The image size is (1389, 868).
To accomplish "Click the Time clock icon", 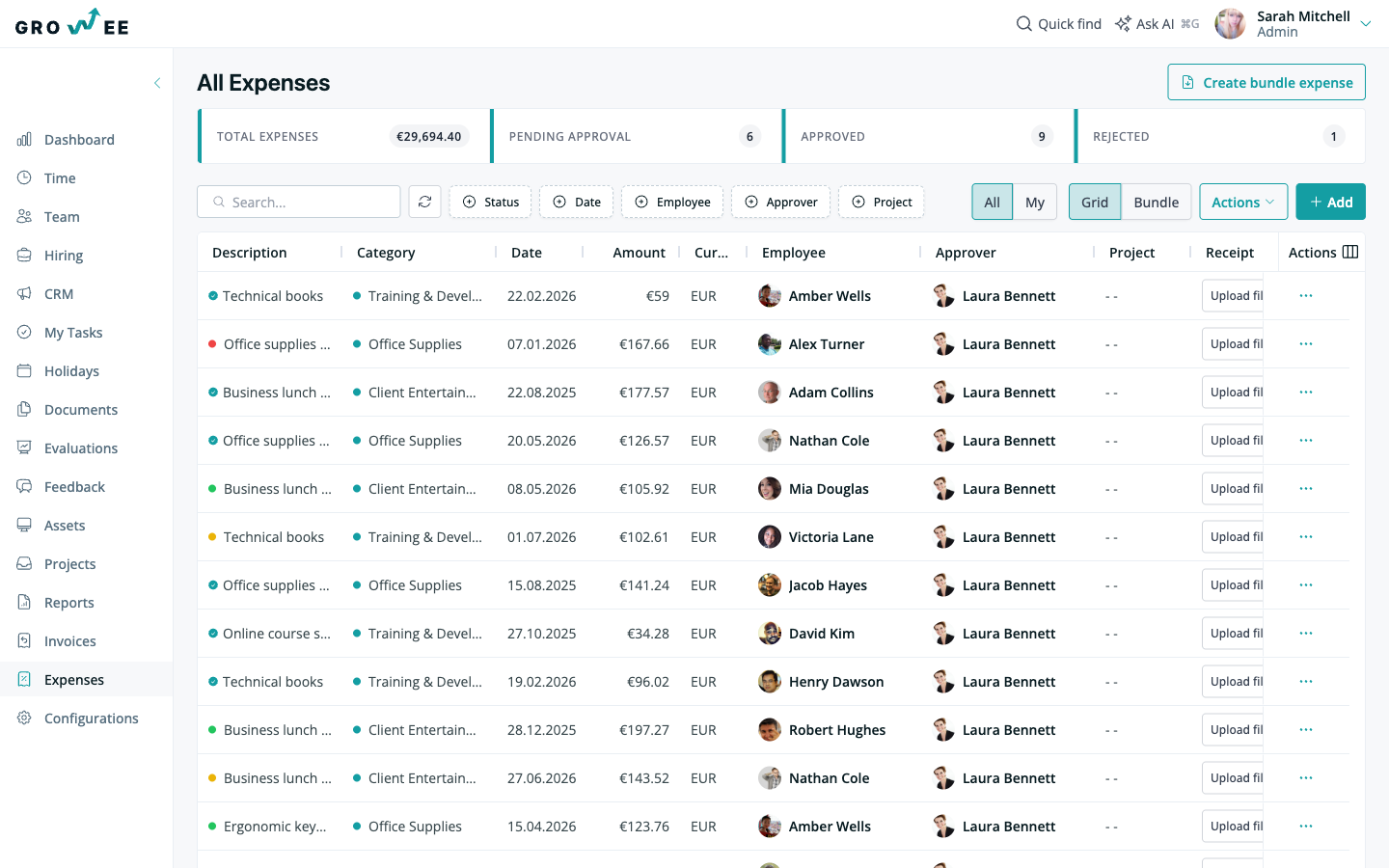I will 24,178.
